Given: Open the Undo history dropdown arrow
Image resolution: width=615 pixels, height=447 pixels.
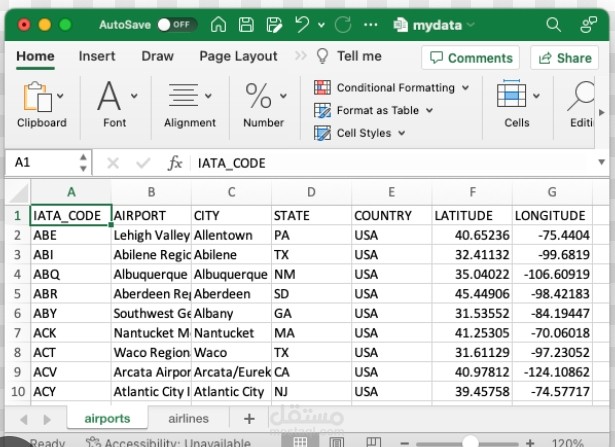Looking at the screenshot, I should [x=321, y=25].
